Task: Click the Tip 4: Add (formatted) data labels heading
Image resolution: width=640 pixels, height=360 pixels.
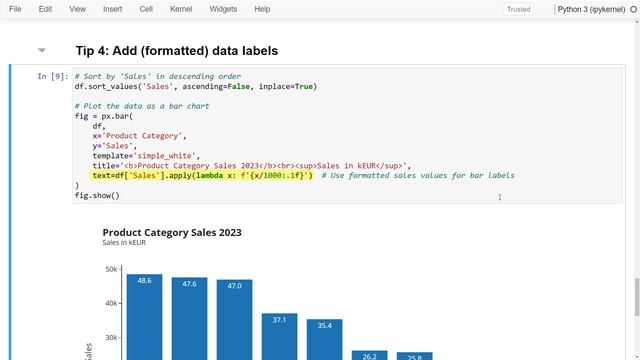Action: coord(177,51)
